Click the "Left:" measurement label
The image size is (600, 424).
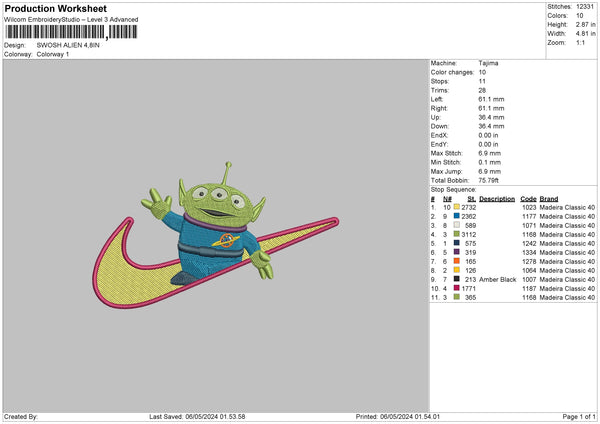(x=437, y=99)
